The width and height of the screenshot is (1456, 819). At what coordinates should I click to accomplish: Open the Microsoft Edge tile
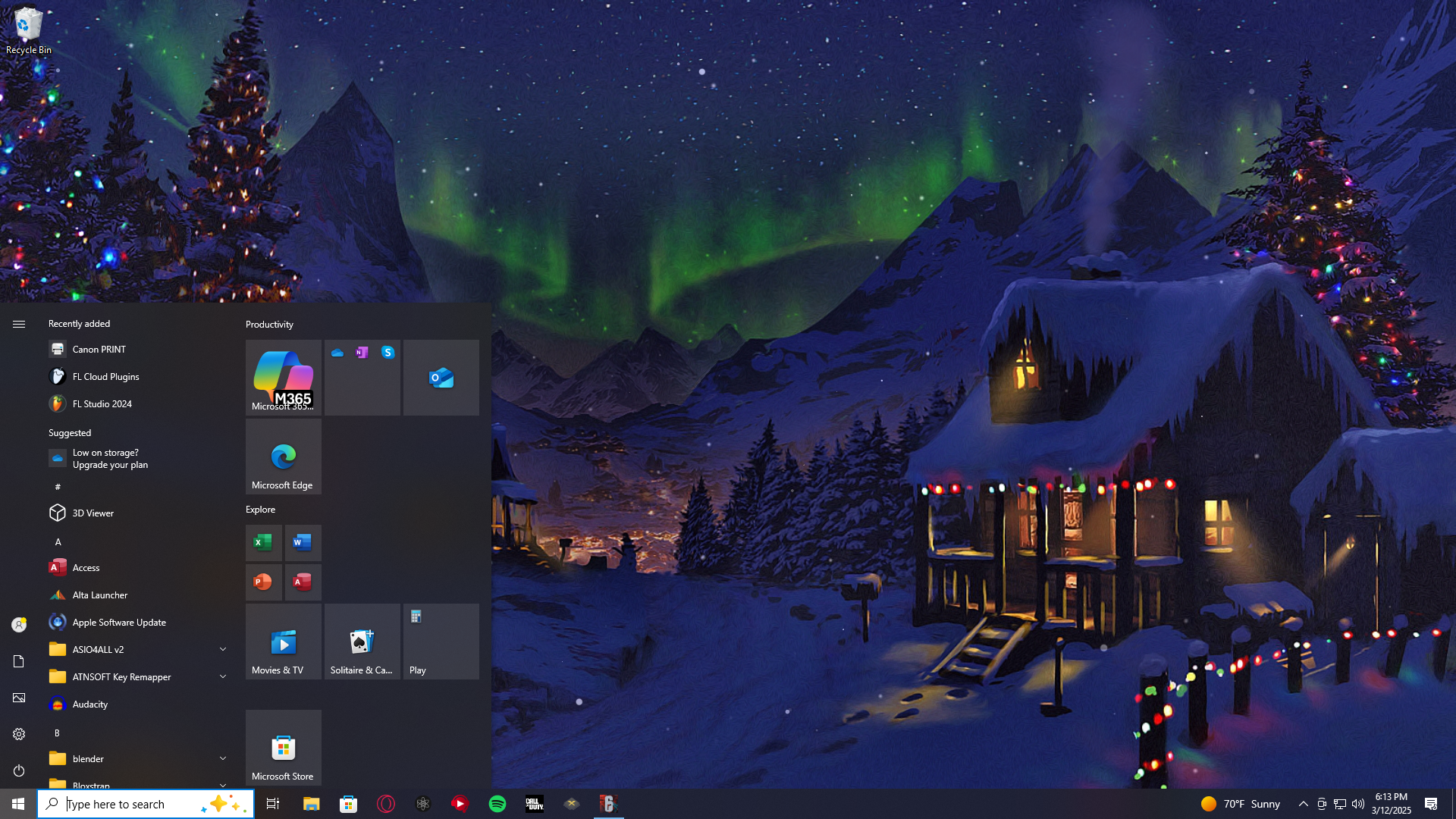[x=283, y=457]
